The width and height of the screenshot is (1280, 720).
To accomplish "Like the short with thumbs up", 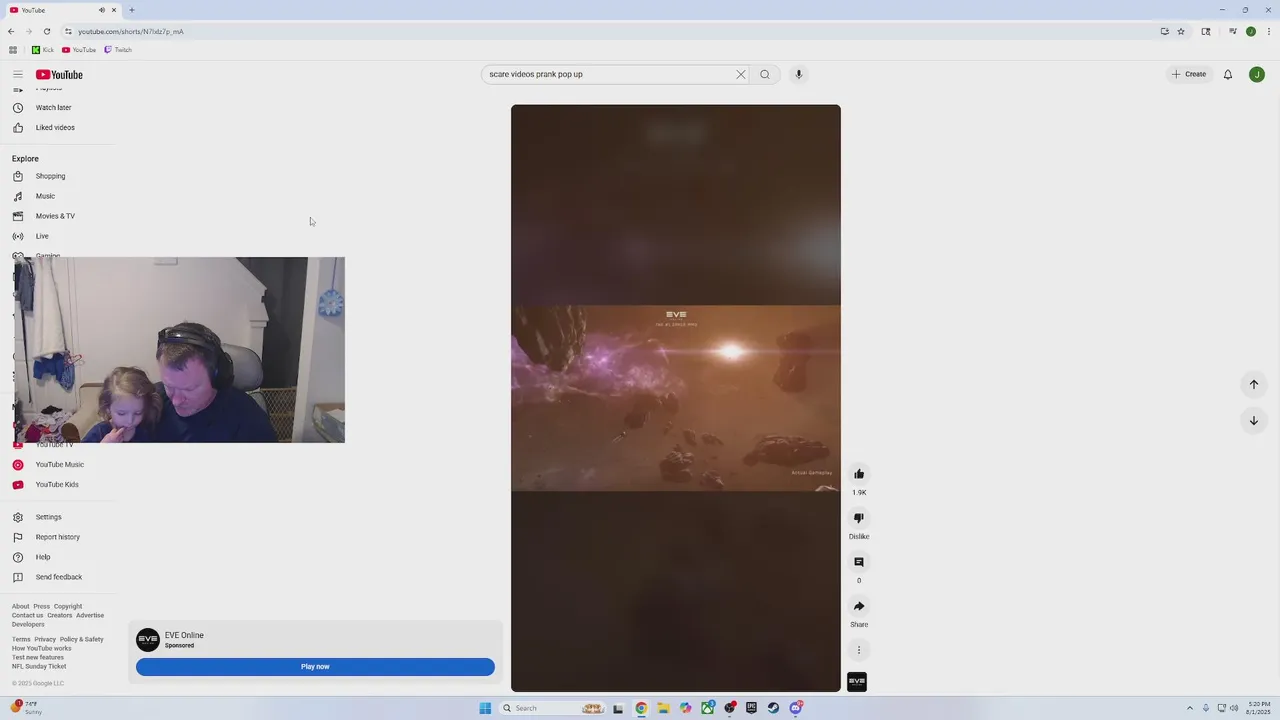I will pyautogui.click(x=859, y=474).
